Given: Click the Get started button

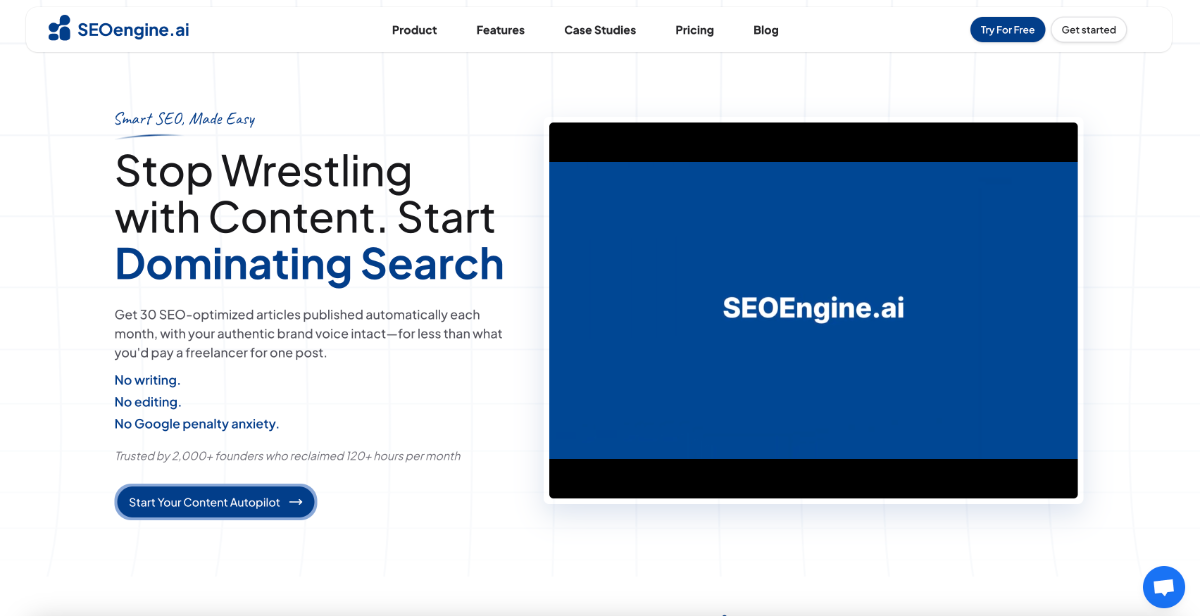Looking at the screenshot, I should tap(1088, 29).
